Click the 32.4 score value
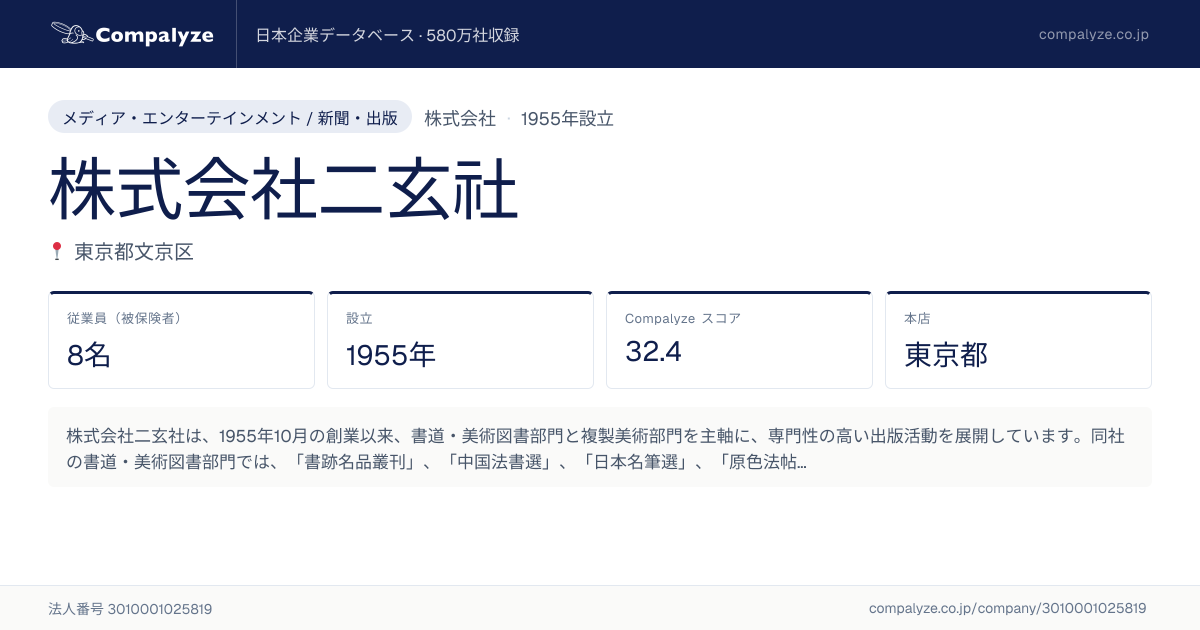 tap(653, 352)
